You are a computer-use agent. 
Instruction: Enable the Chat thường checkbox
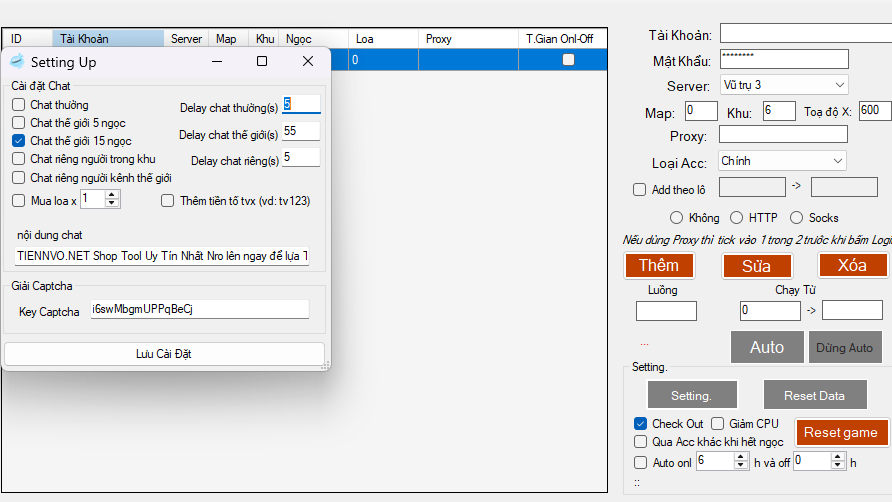tap(19, 105)
